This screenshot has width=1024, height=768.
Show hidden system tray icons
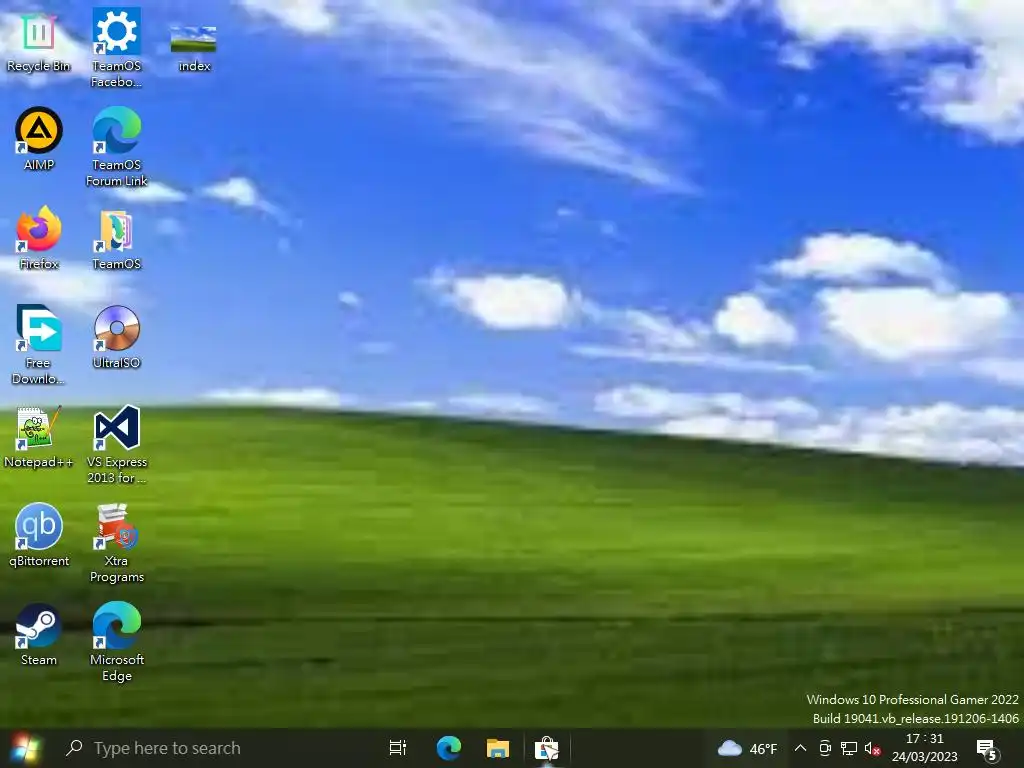[800, 748]
